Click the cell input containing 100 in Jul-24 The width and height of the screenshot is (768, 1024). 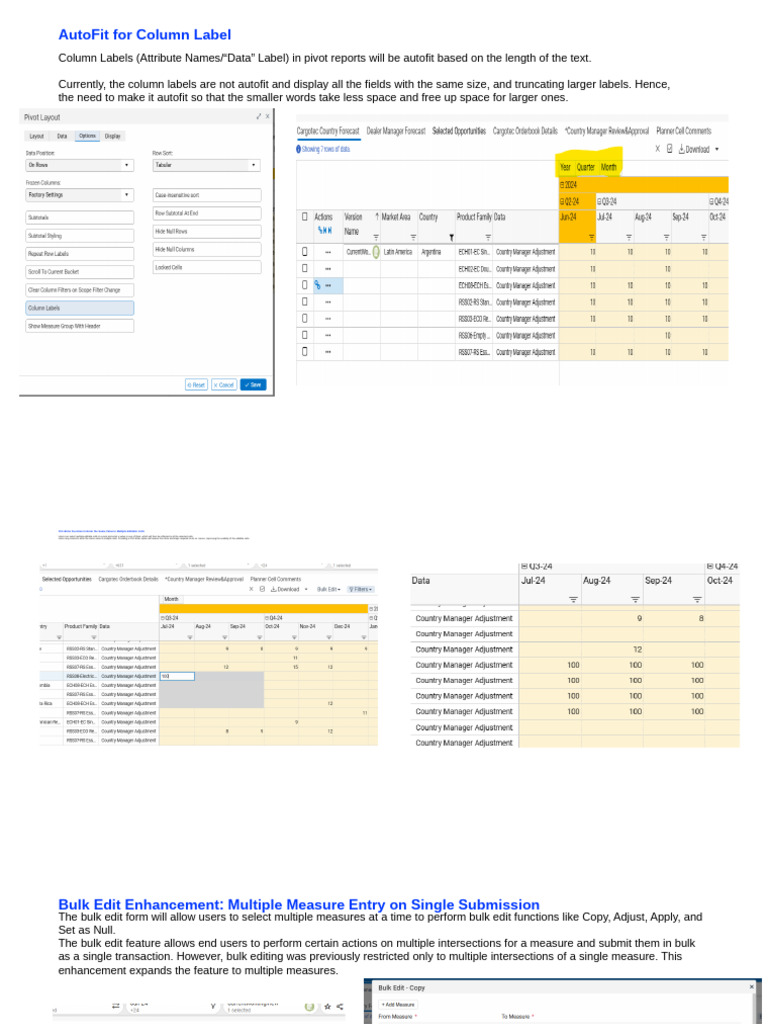click(x=177, y=676)
